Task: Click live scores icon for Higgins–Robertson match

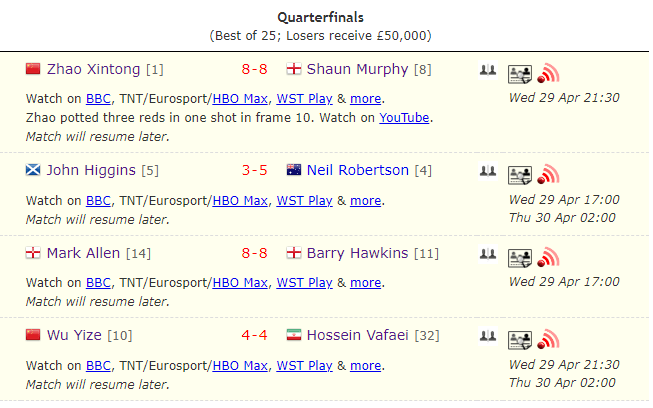Action: [547, 174]
